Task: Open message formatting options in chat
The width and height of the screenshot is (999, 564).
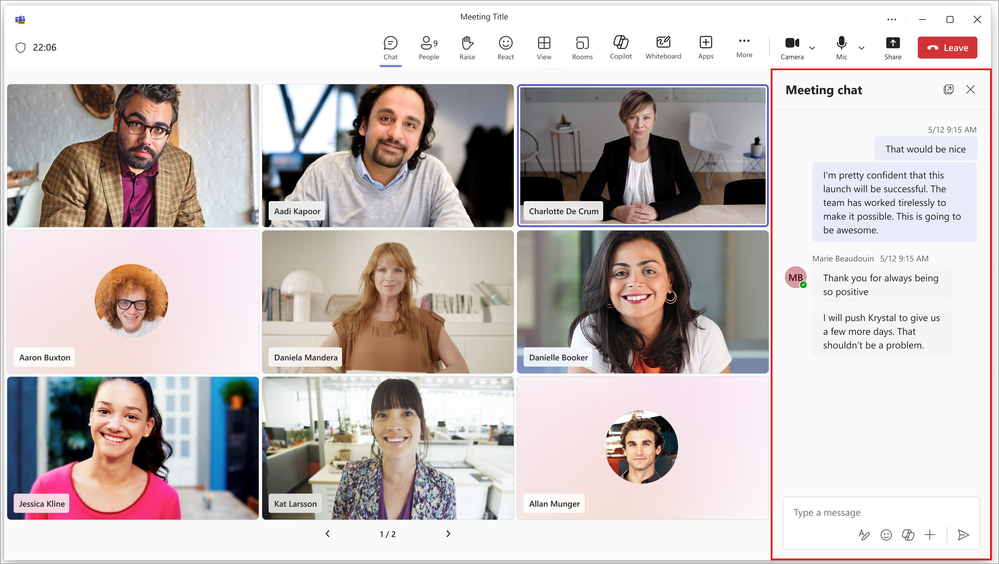Action: click(x=864, y=535)
